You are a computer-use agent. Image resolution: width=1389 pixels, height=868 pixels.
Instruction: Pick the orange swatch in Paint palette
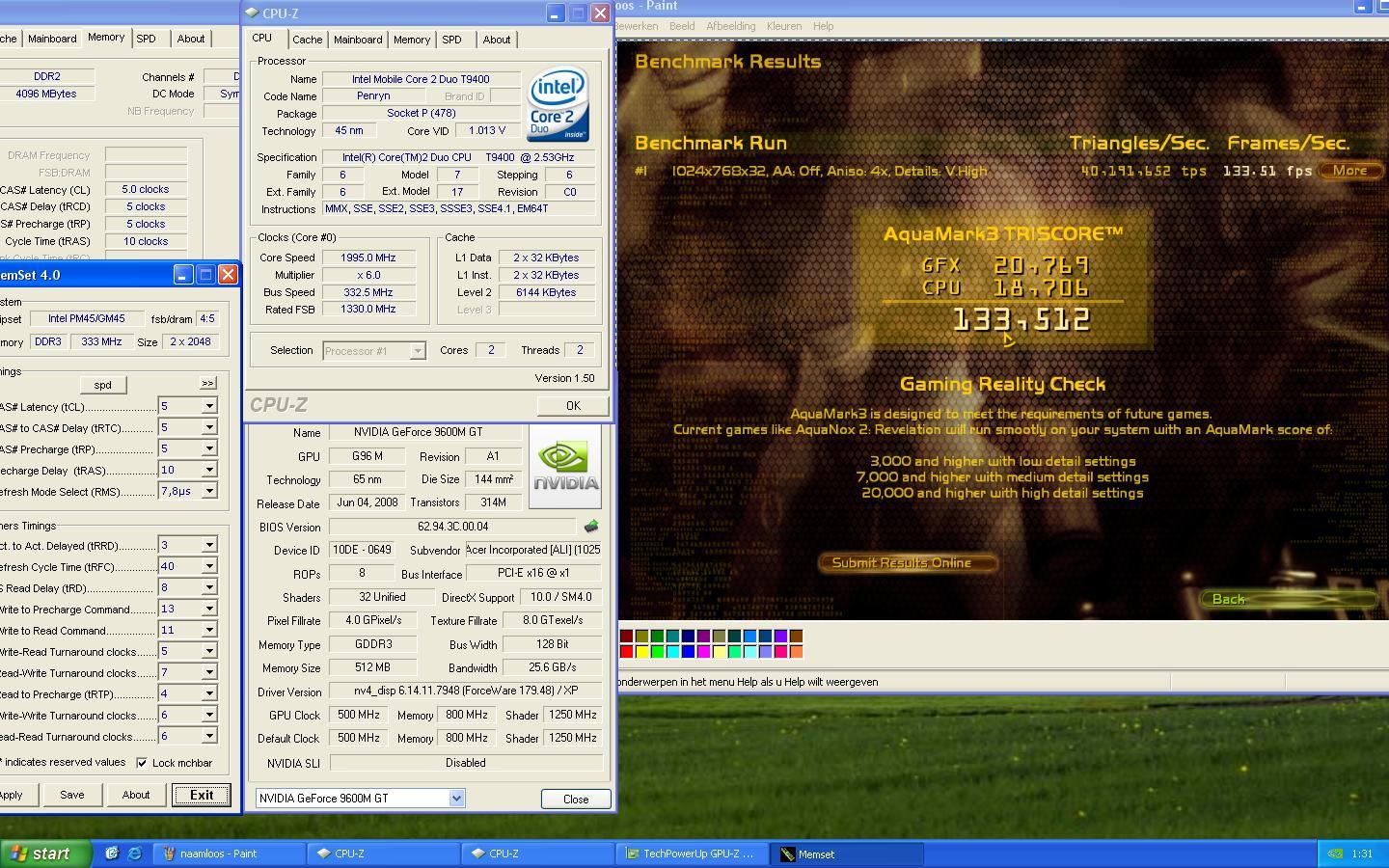click(797, 652)
